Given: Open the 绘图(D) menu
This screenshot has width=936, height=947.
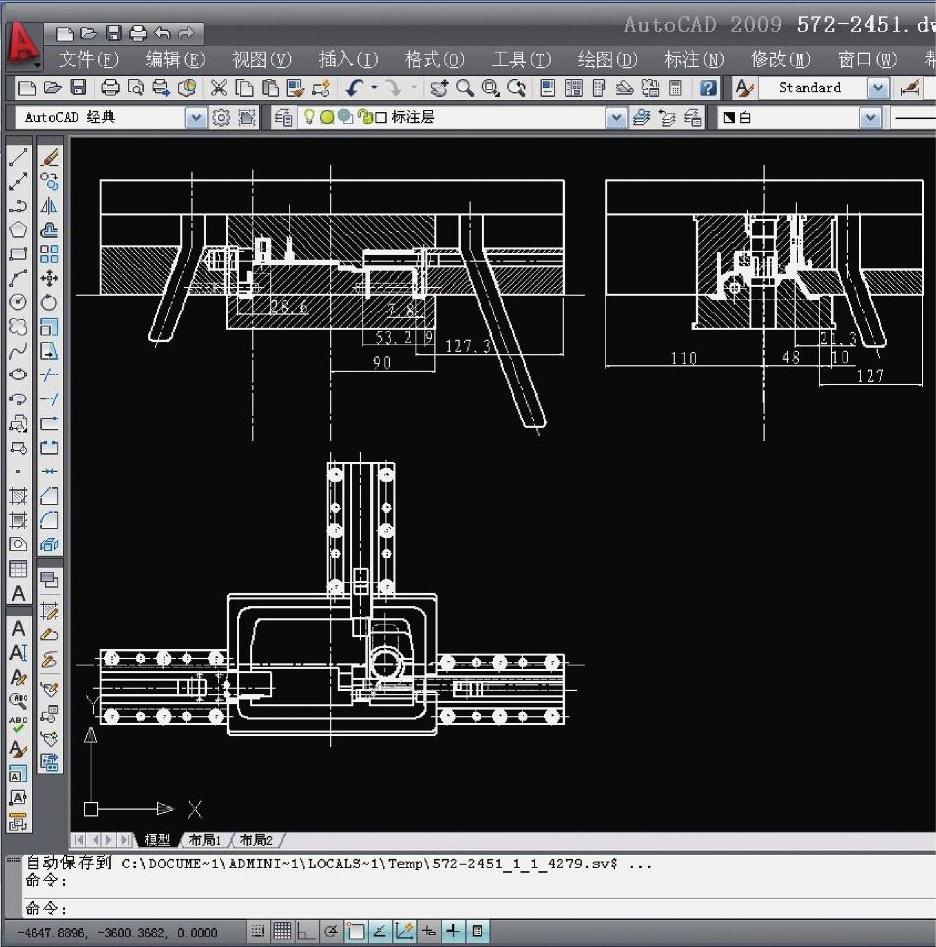Looking at the screenshot, I should (607, 59).
